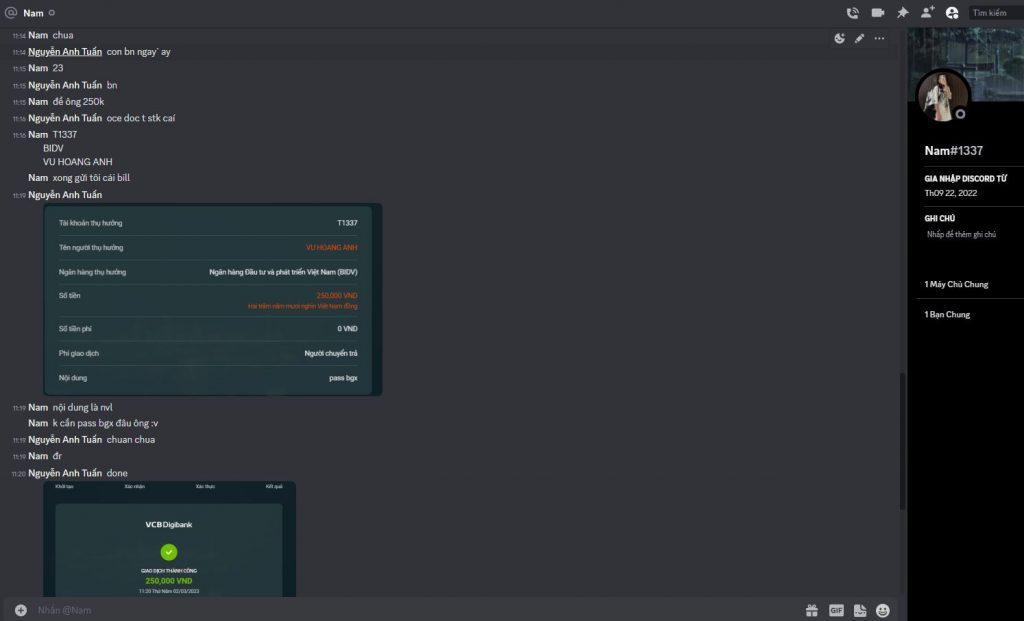Click the message input field 'Nhắn @Nam'
Screen dimensions: 1024x621
(400, 610)
